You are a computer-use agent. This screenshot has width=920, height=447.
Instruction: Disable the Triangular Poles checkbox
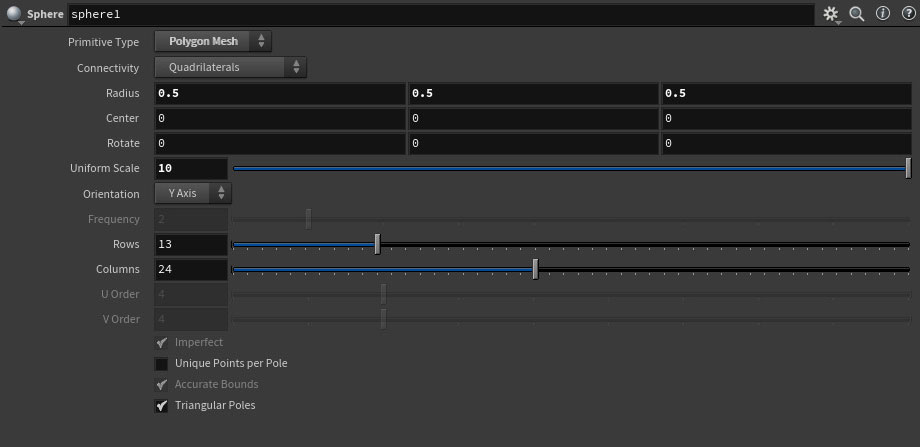pos(161,405)
